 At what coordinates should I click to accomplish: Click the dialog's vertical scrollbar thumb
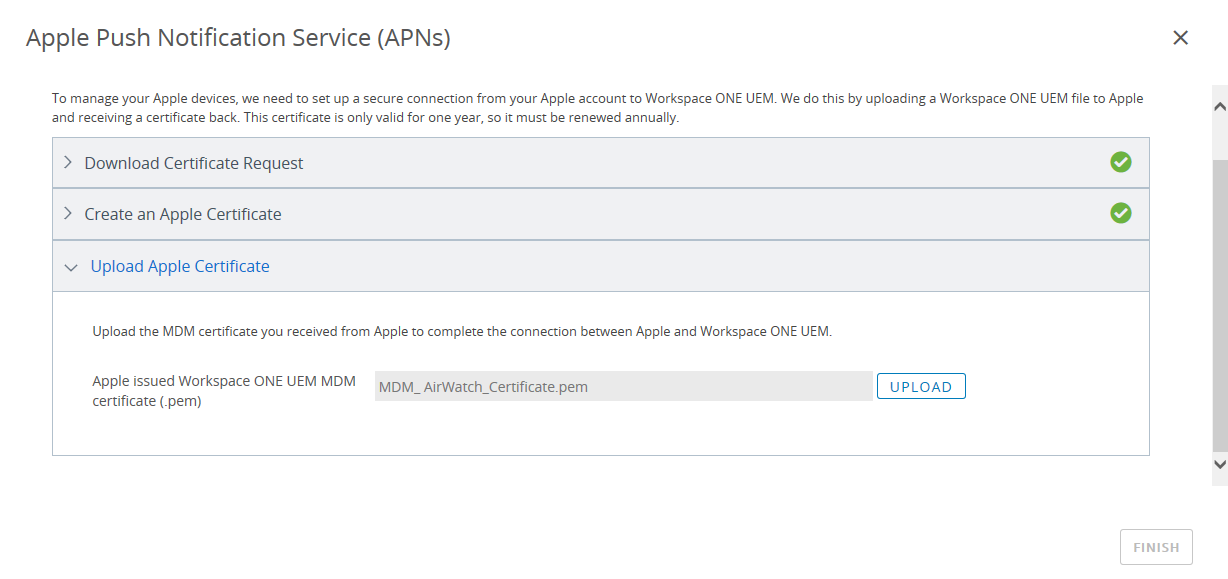point(1219,305)
